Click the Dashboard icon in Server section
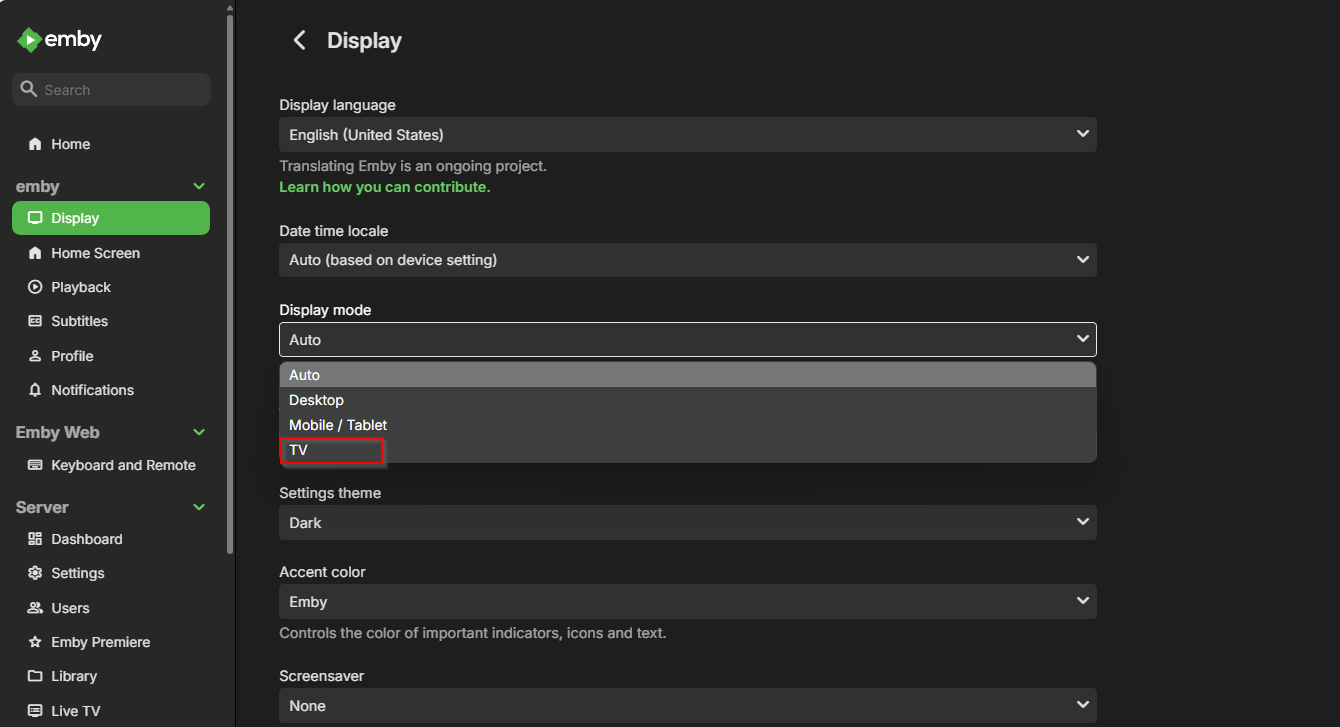Image resolution: width=1340 pixels, height=727 pixels. (35, 539)
